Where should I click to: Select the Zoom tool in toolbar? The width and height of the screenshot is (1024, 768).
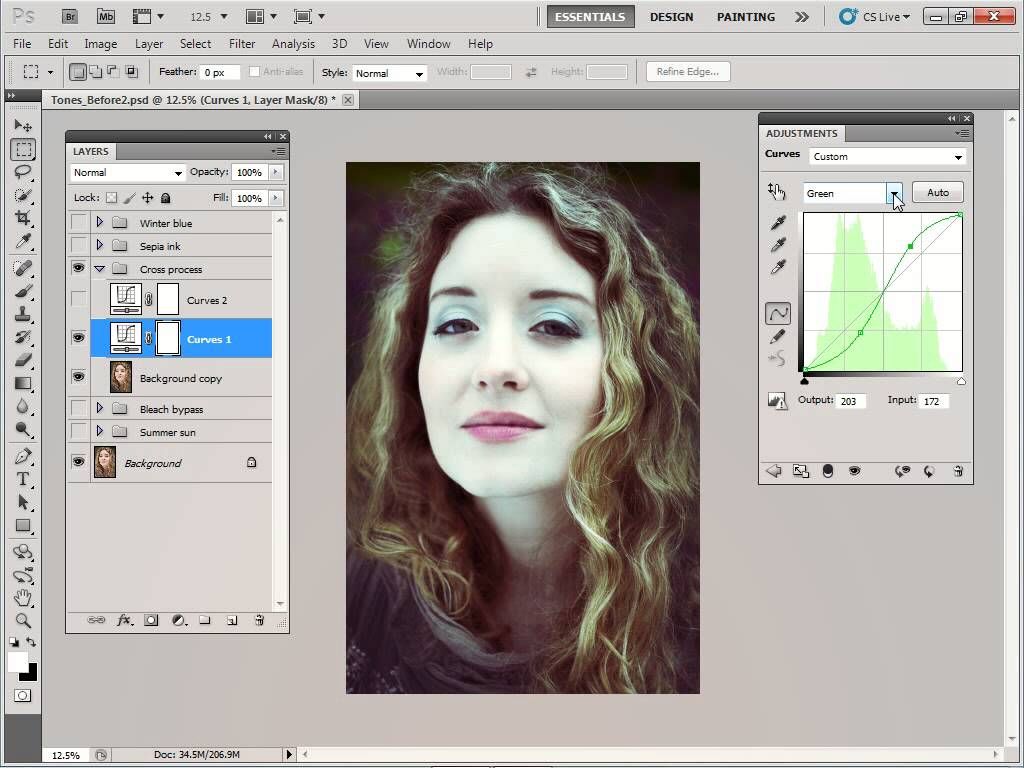click(23, 620)
